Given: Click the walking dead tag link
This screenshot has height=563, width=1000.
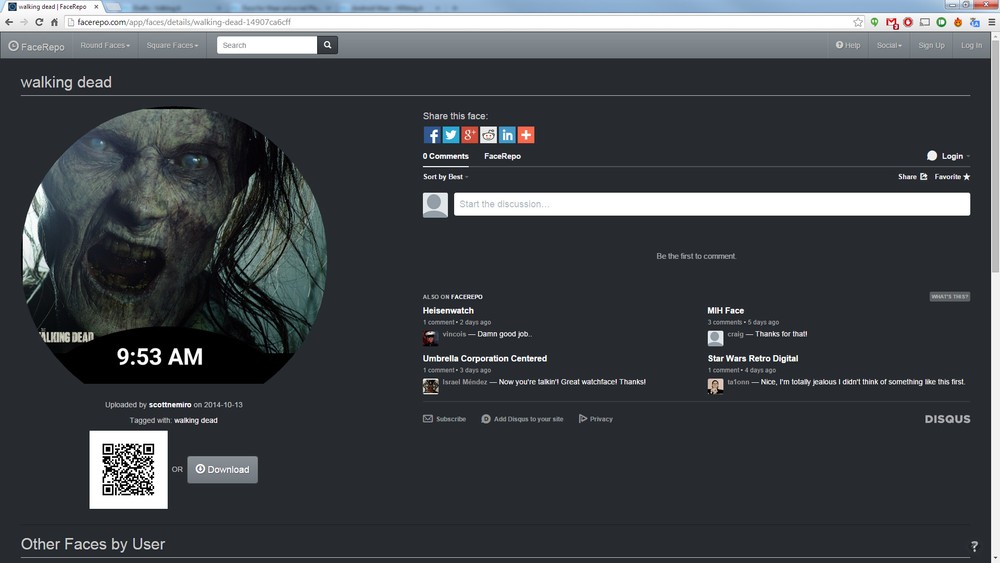Looking at the screenshot, I should coord(196,420).
